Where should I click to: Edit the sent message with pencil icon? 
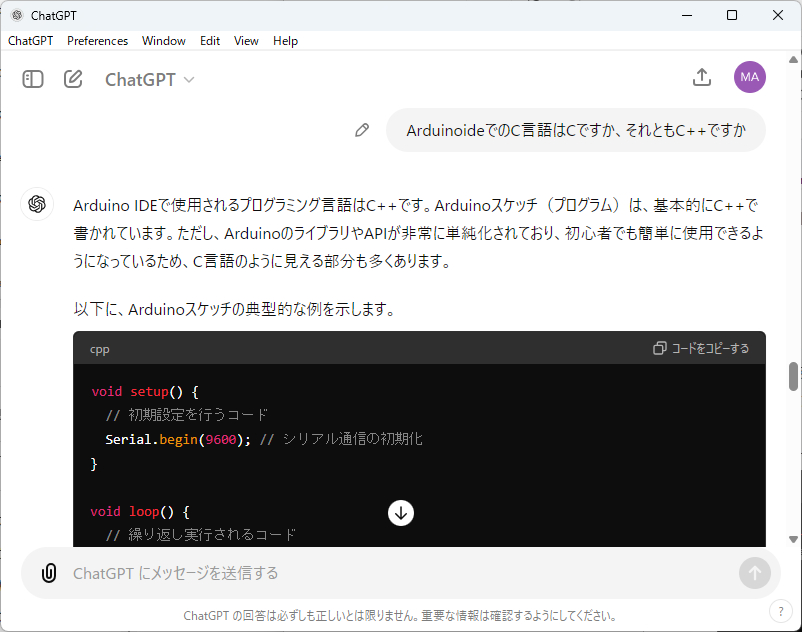click(x=362, y=130)
